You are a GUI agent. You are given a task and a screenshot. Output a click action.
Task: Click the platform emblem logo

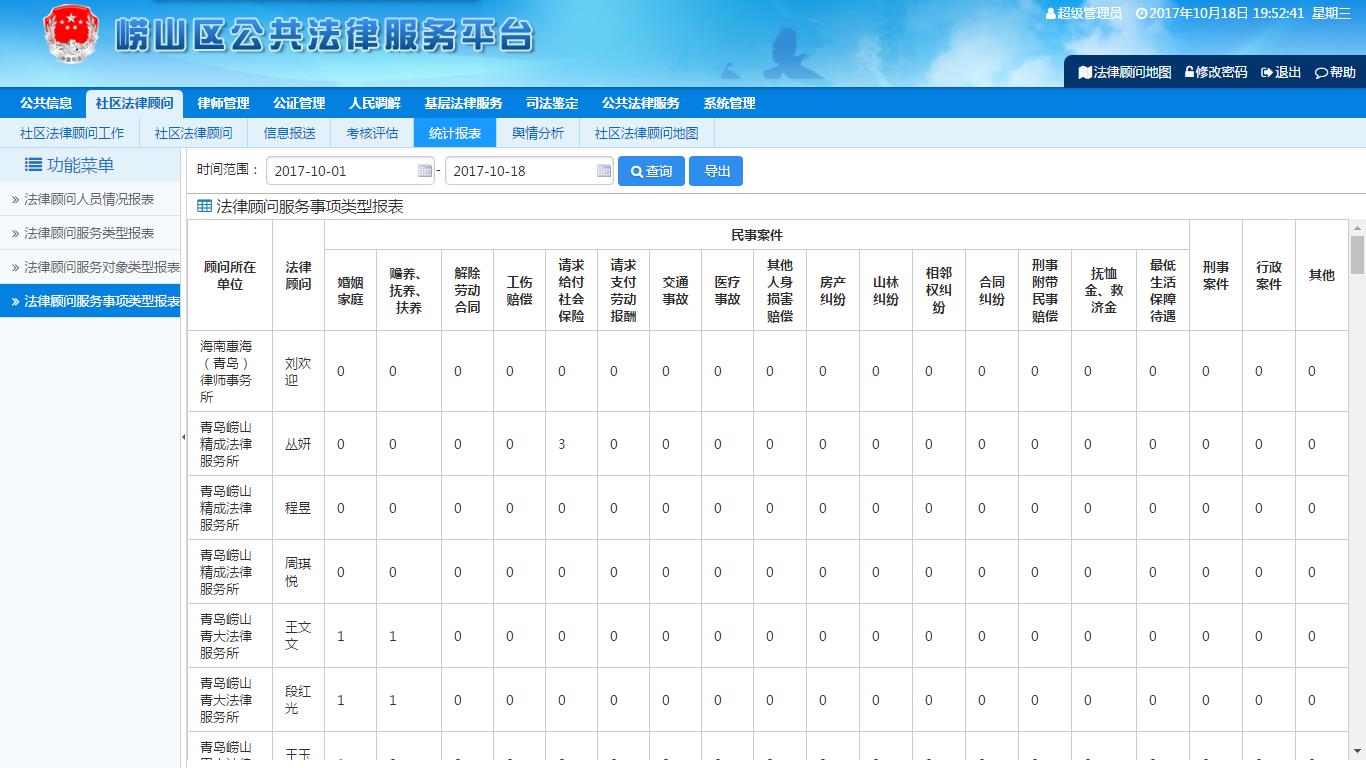point(71,35)
